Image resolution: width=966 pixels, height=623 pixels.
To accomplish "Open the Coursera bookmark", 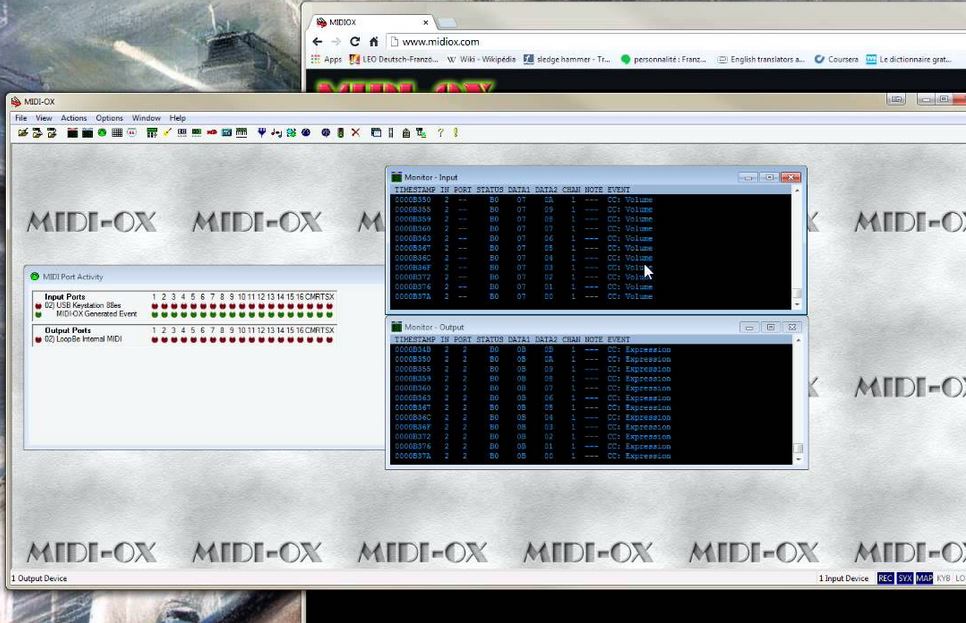I will 837,59.
